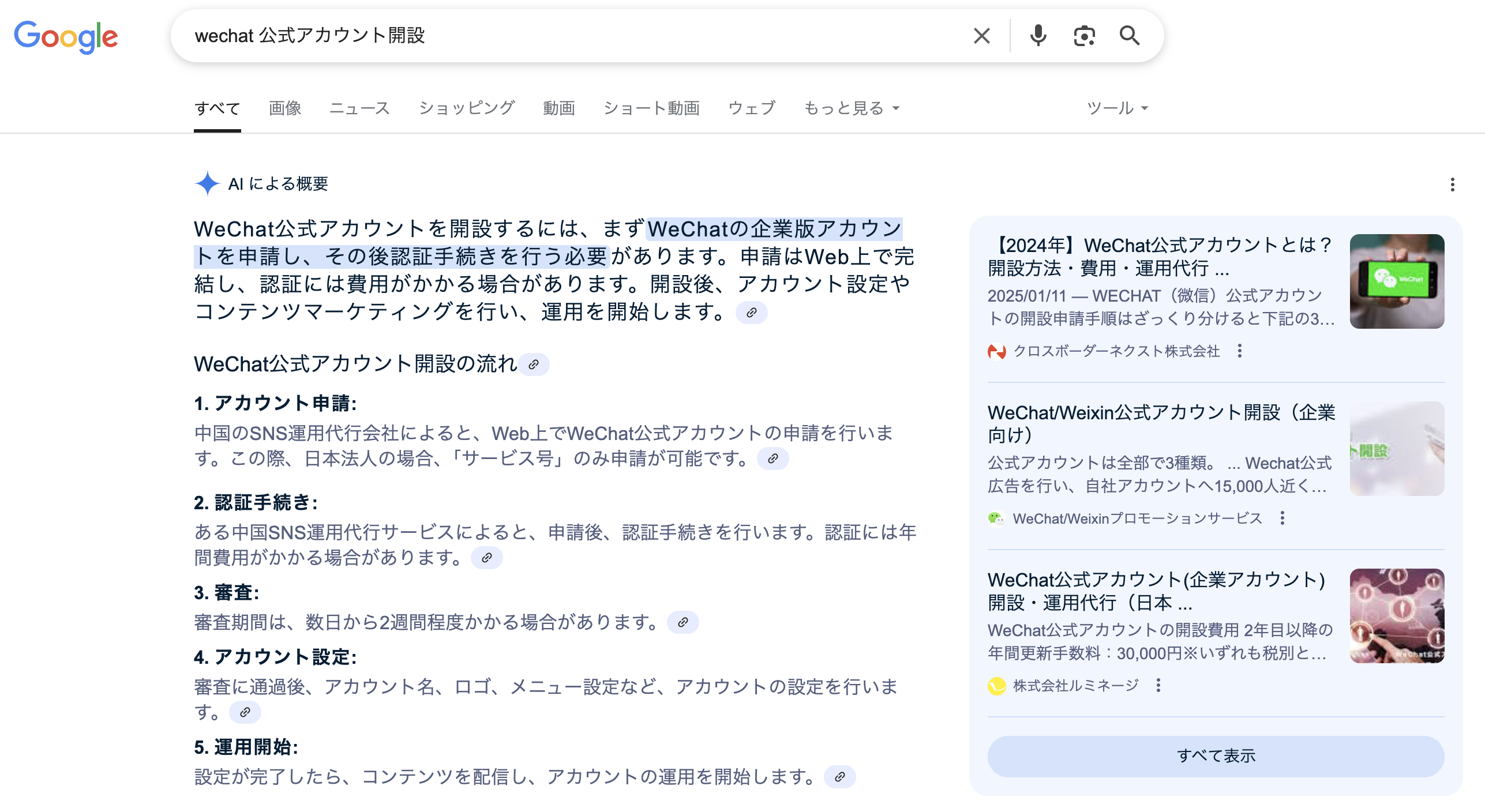Open the 動画 tab

(x=558, y=108)
